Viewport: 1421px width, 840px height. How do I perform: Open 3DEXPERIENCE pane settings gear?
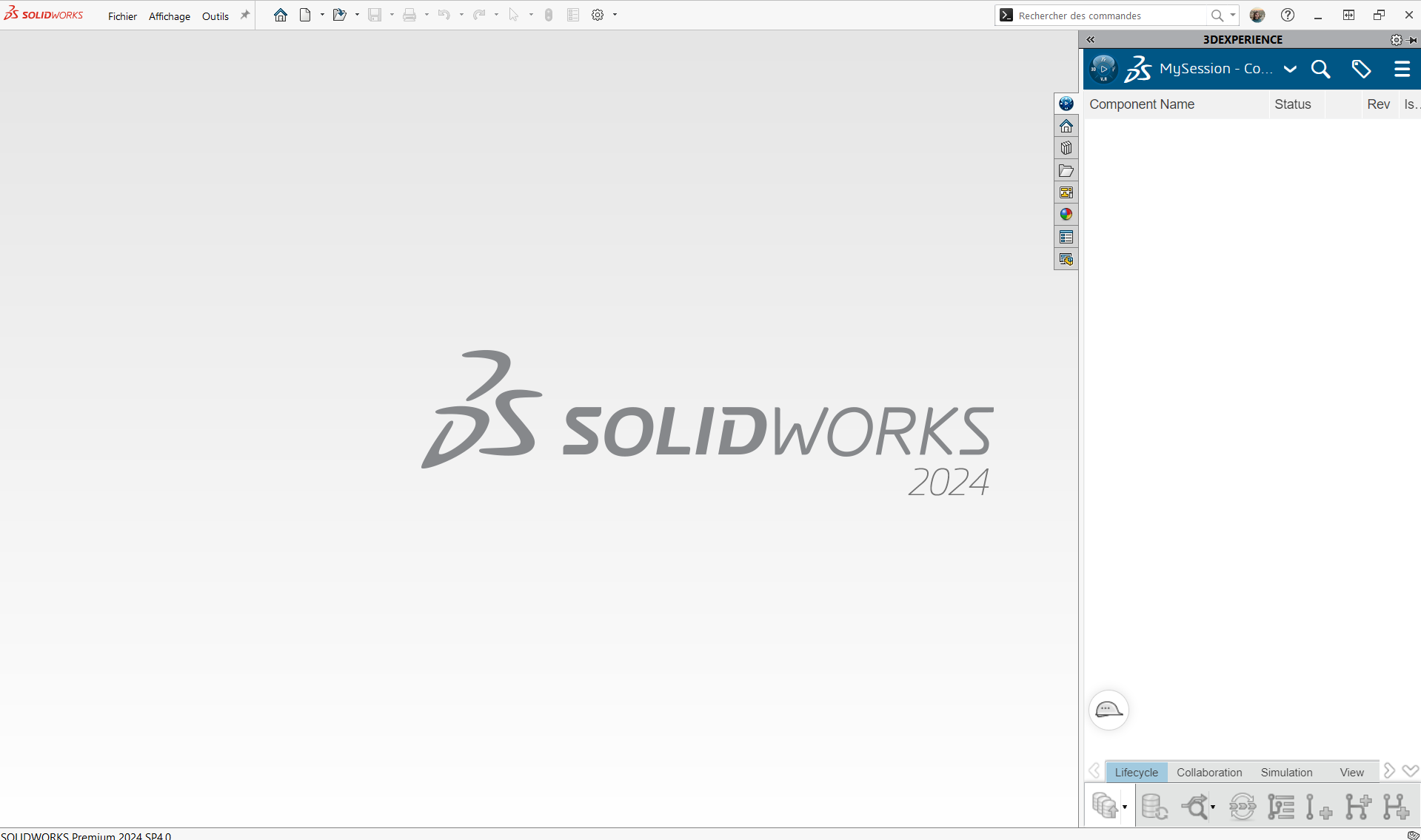[1396, 40]
